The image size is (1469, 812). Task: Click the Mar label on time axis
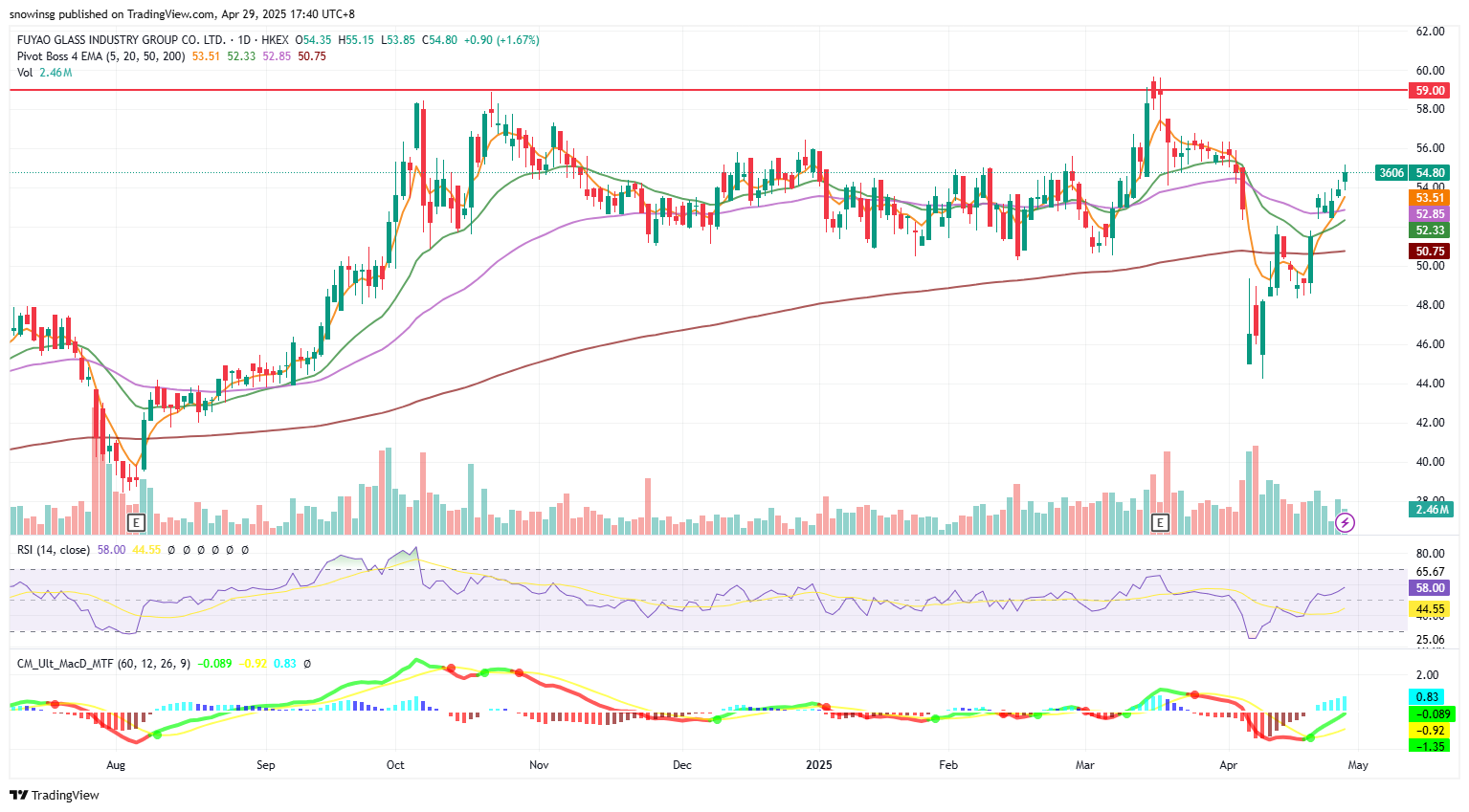pyautogui.click(x=1084, y=765)
